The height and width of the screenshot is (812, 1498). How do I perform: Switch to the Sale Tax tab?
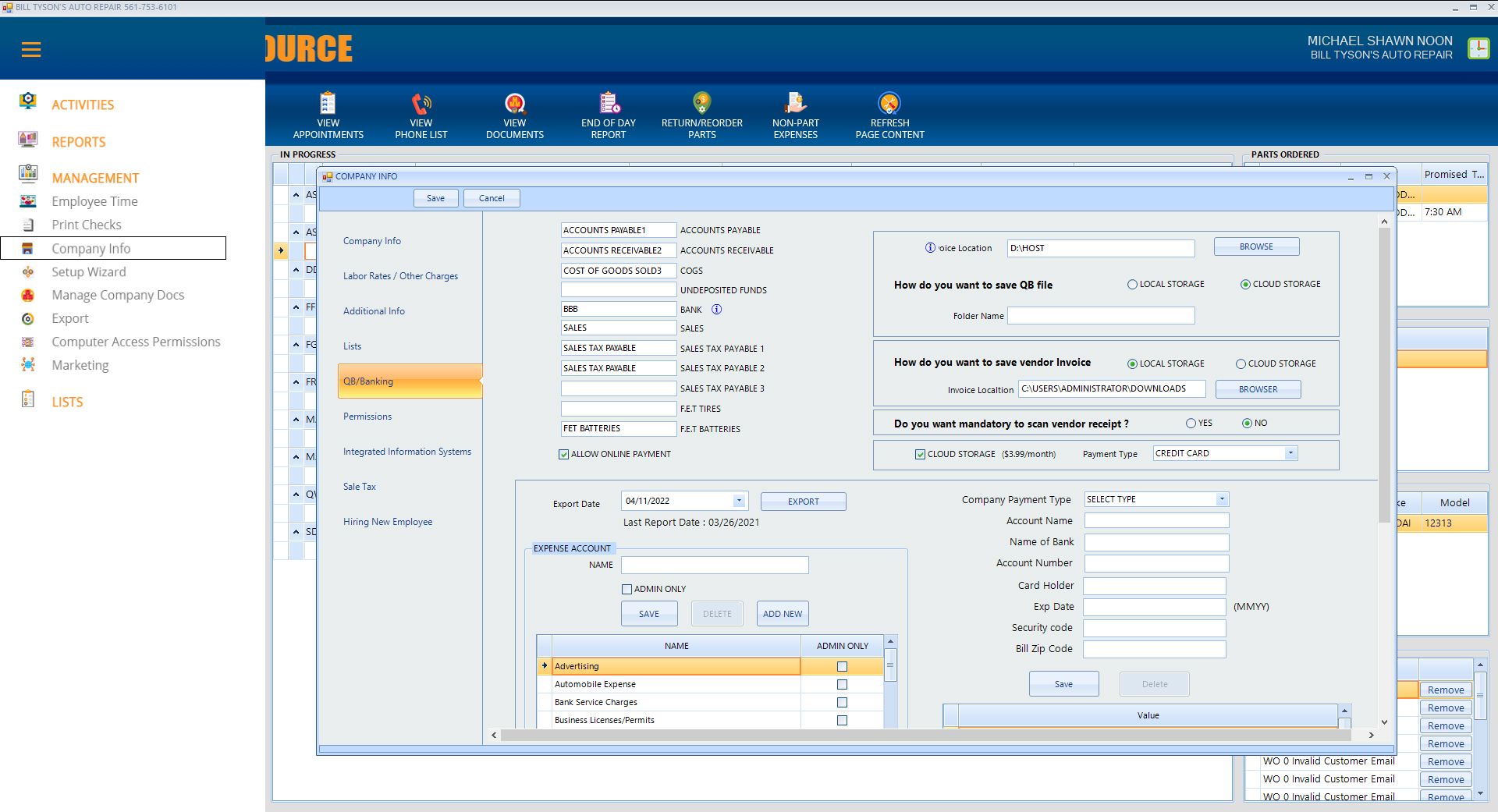[x=360, y=487]
